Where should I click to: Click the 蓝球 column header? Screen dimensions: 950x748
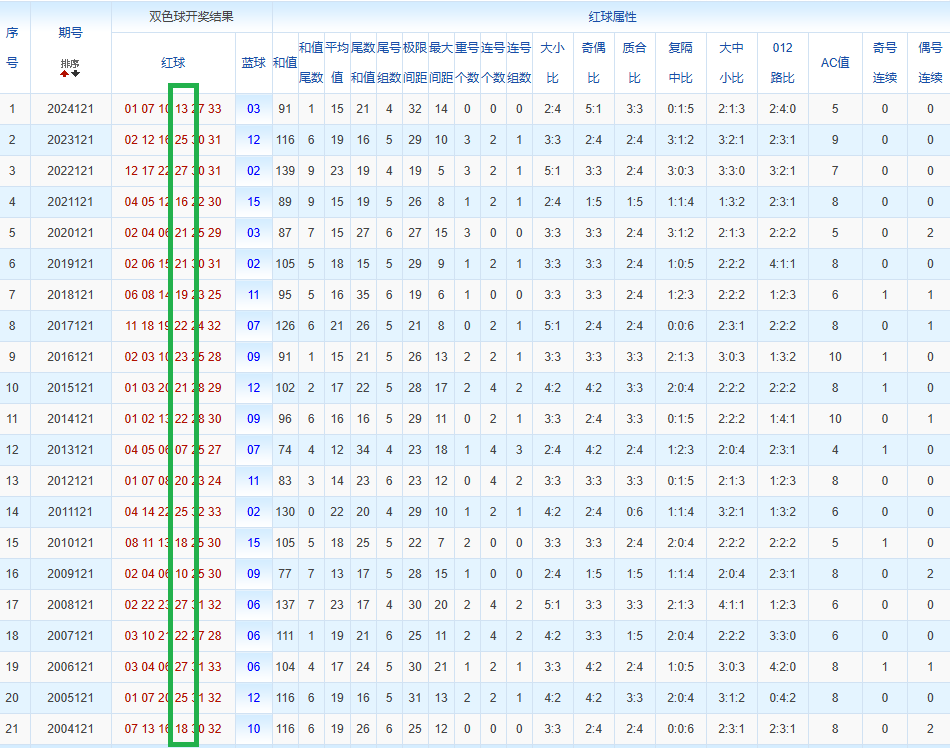[253, 62]
